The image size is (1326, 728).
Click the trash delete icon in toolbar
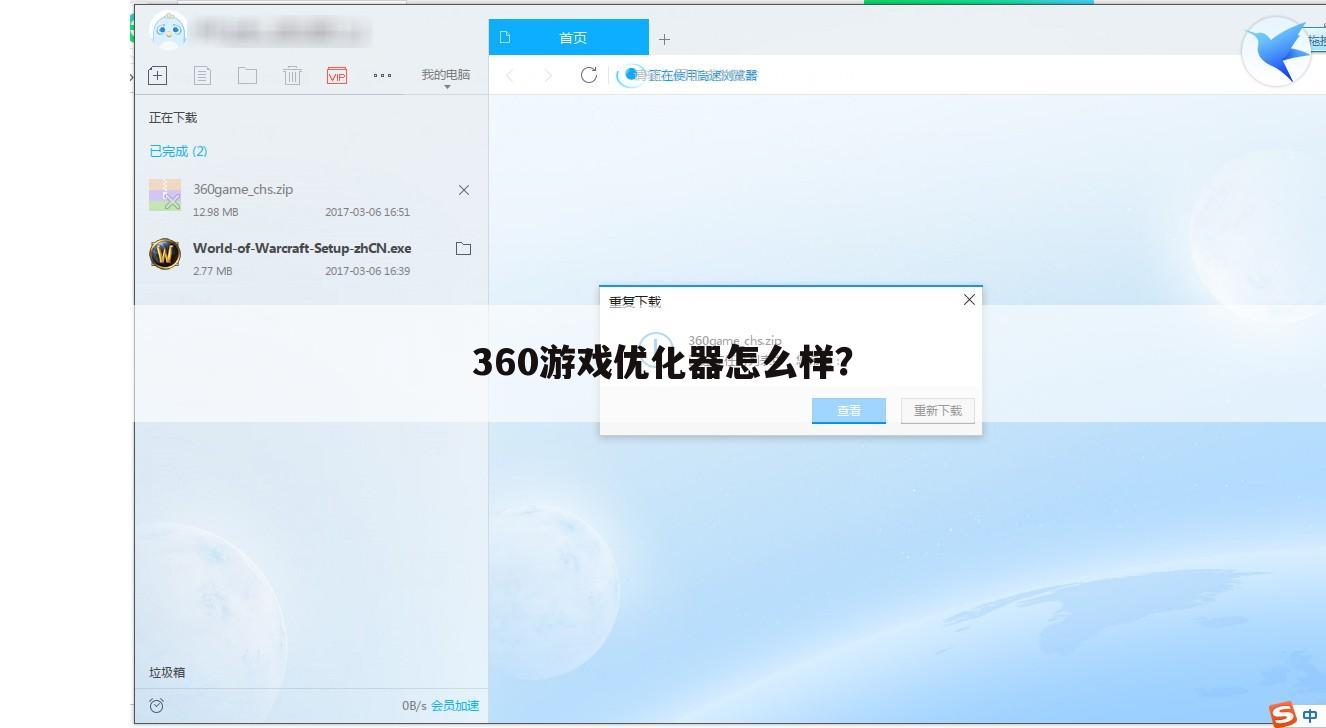(x=292, y=75)
